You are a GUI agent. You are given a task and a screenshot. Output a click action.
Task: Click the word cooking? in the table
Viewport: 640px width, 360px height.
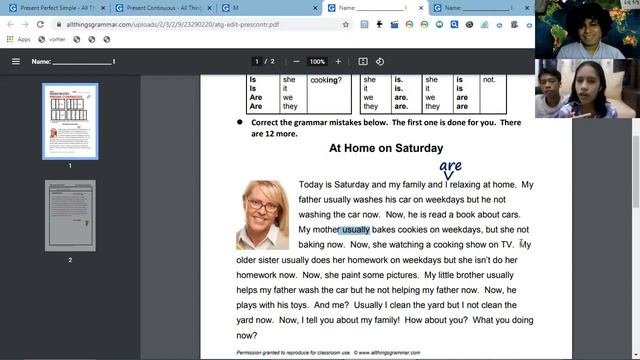(x=326, y=80)
